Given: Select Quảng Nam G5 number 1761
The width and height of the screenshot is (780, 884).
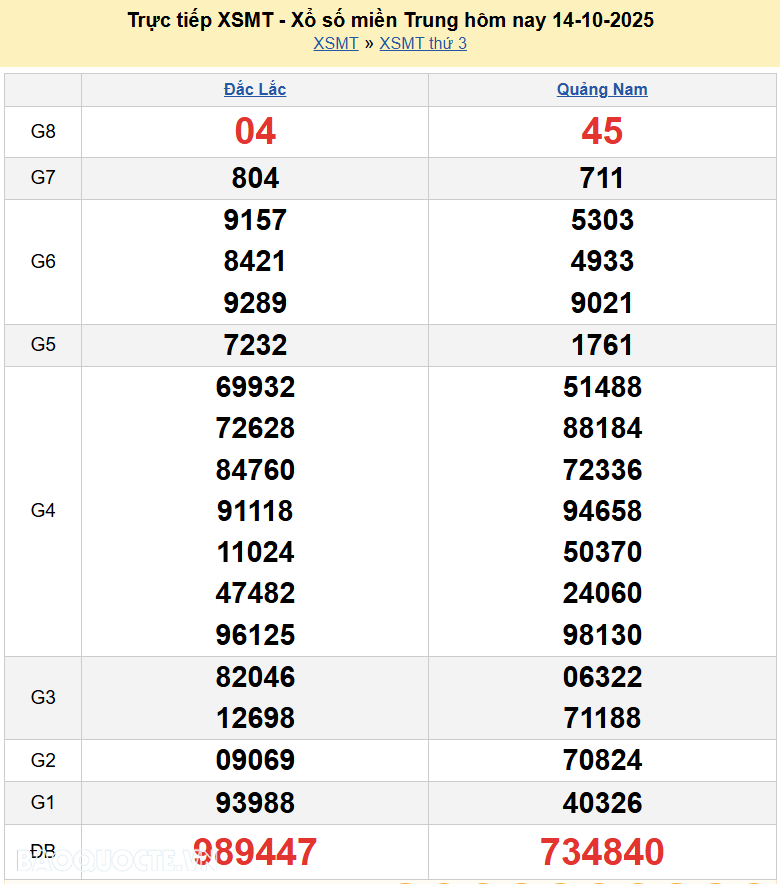Looking at the screenshot, I should [x=602, y=345].
